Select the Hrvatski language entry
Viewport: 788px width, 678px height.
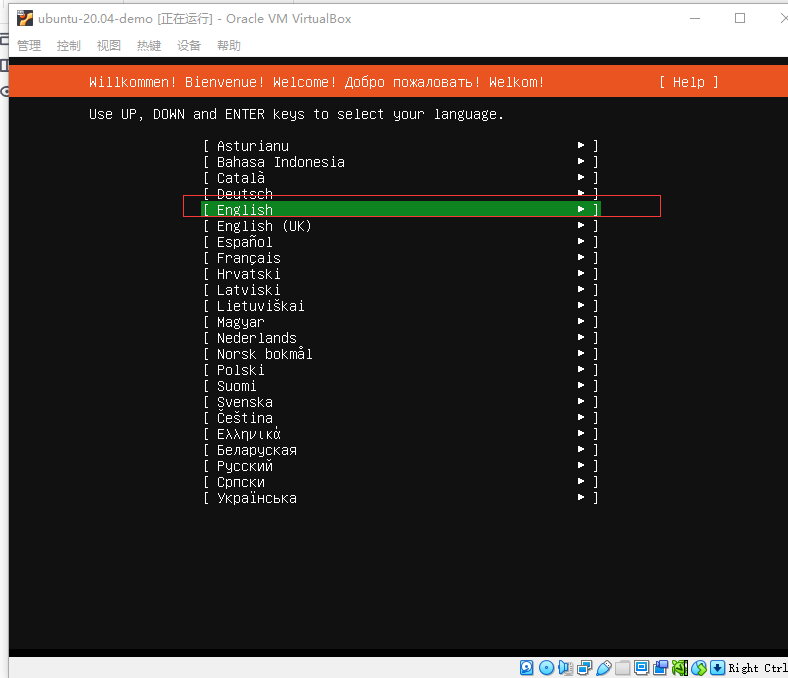click(401, 274)
